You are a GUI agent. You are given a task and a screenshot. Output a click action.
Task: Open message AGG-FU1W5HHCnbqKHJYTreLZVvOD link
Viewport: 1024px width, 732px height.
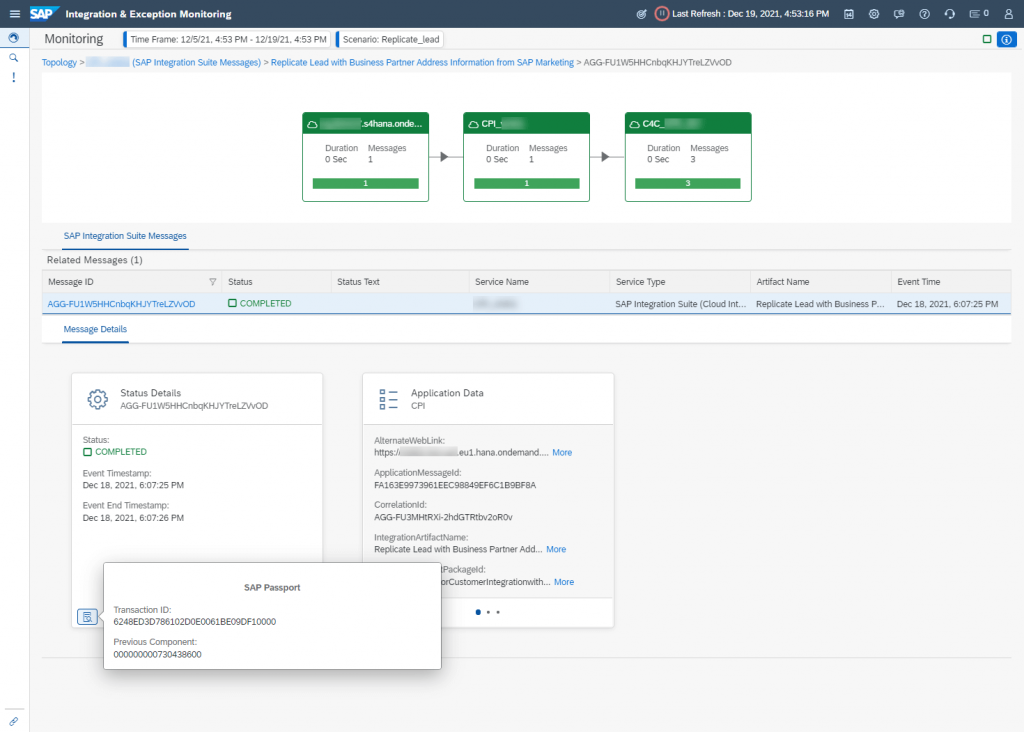(121, 304)
